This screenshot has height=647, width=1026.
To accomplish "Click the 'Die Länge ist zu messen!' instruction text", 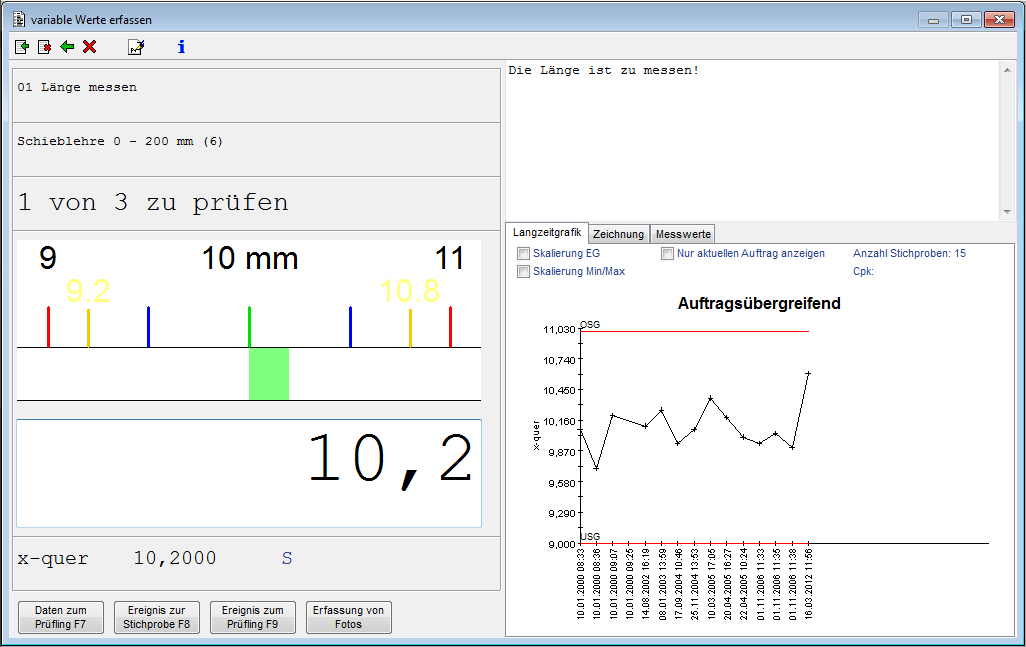I will tap(603, 71).
